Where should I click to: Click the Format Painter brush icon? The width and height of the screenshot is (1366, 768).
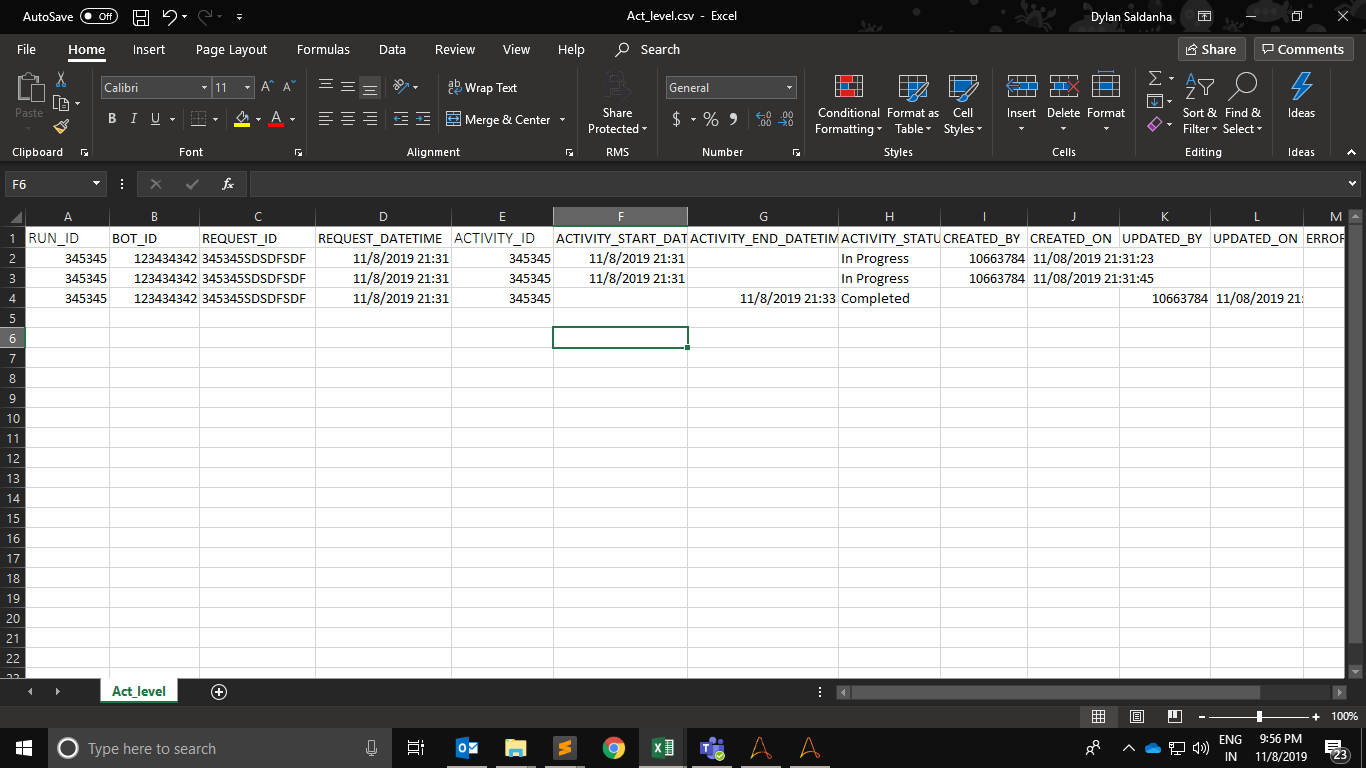pos(61,127)
